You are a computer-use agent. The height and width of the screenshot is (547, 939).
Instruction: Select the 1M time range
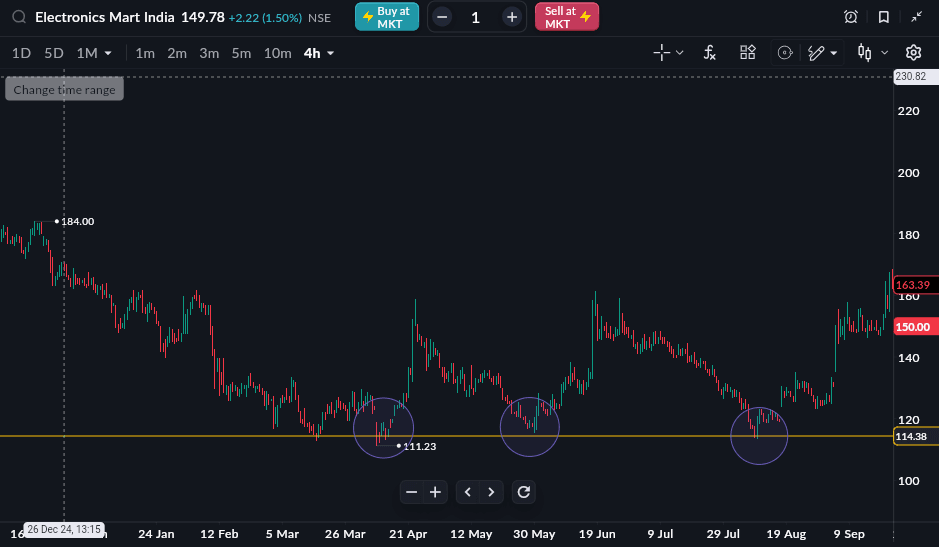87,53
